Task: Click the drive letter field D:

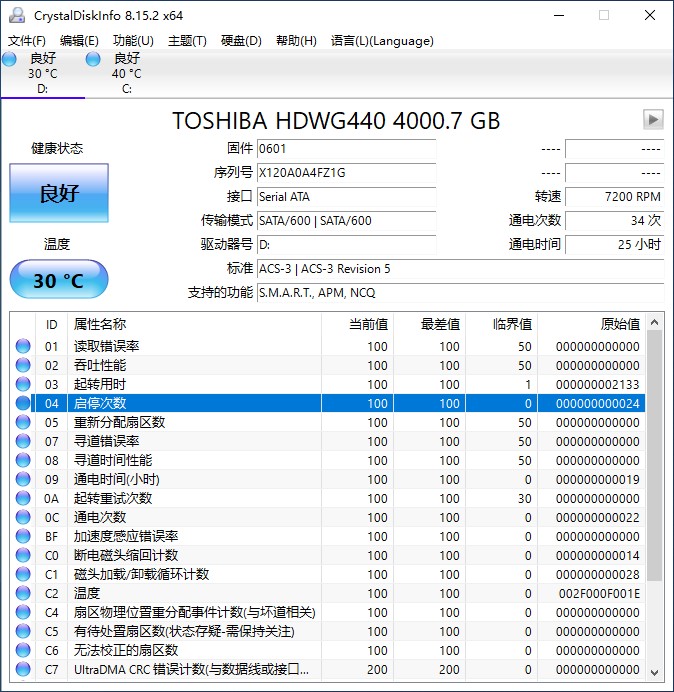Action: coord(346,244)
